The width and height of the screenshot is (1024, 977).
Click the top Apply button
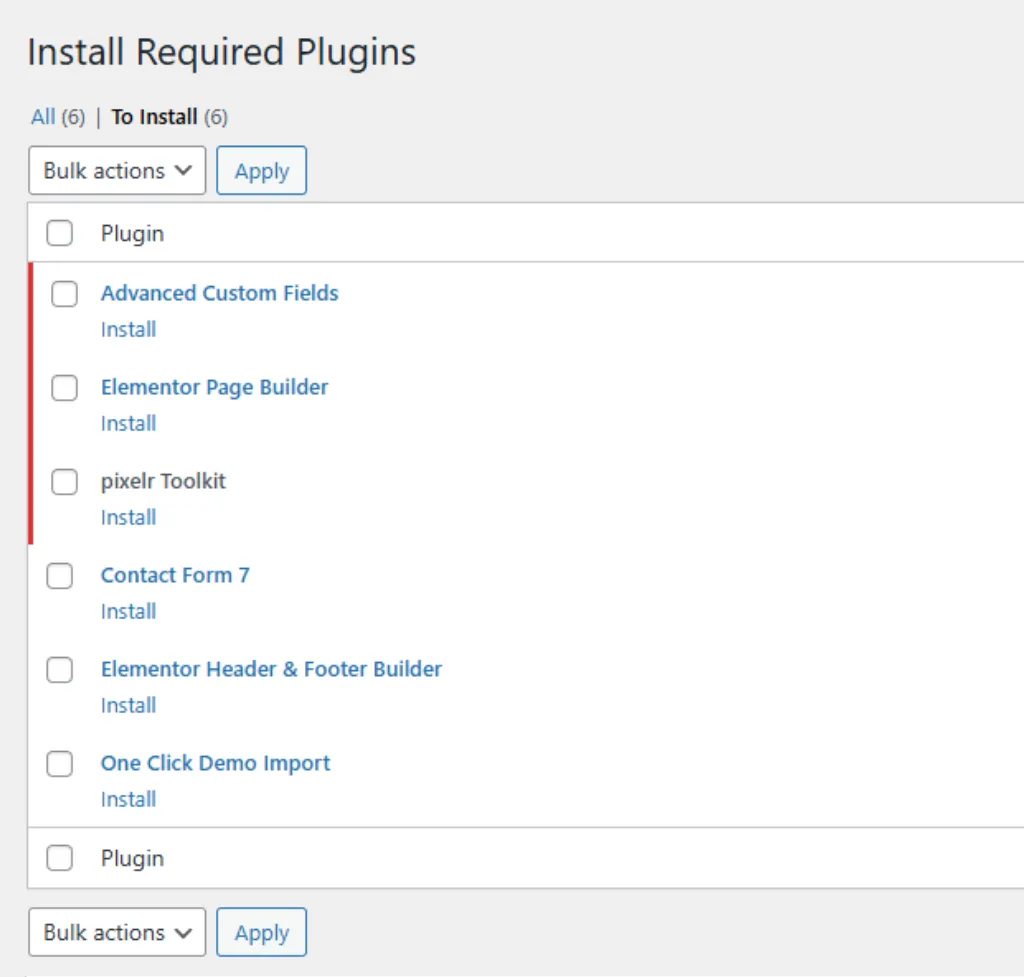coord(261,171)
